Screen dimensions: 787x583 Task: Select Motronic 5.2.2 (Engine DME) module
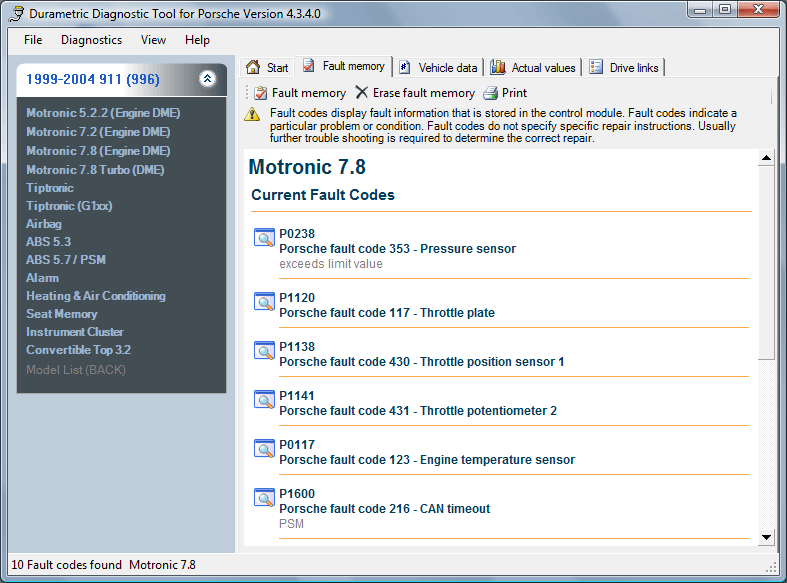pos(103,113)
